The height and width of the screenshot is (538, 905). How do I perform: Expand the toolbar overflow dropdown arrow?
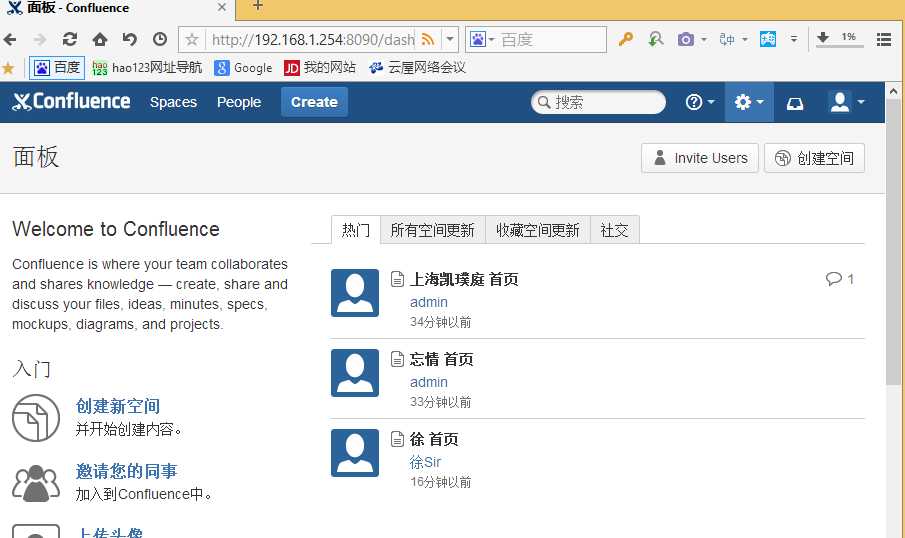pyautogui.click(x=794, y=39)
